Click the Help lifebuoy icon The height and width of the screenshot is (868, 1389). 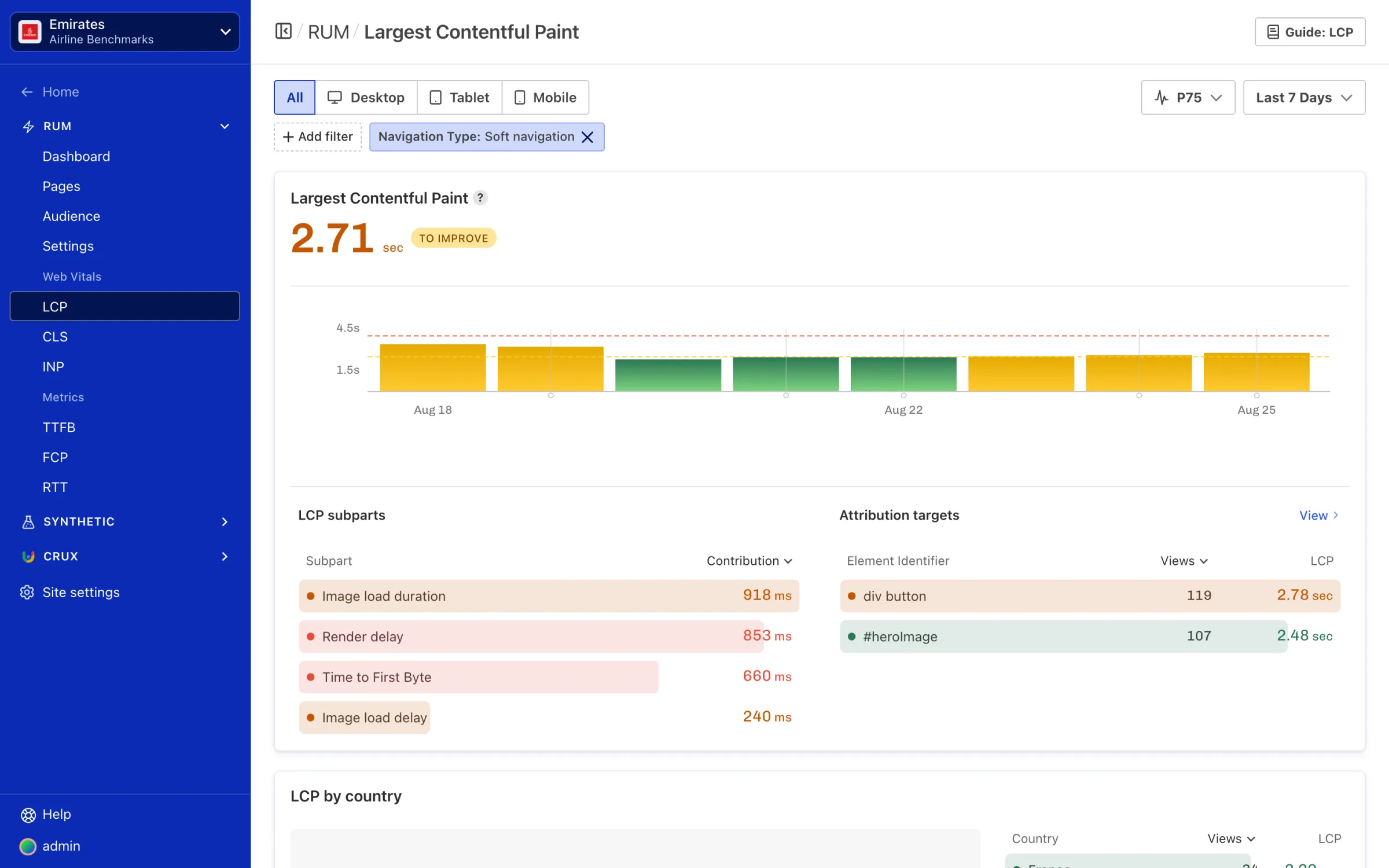pyautogui.click(x=28, y=815)
